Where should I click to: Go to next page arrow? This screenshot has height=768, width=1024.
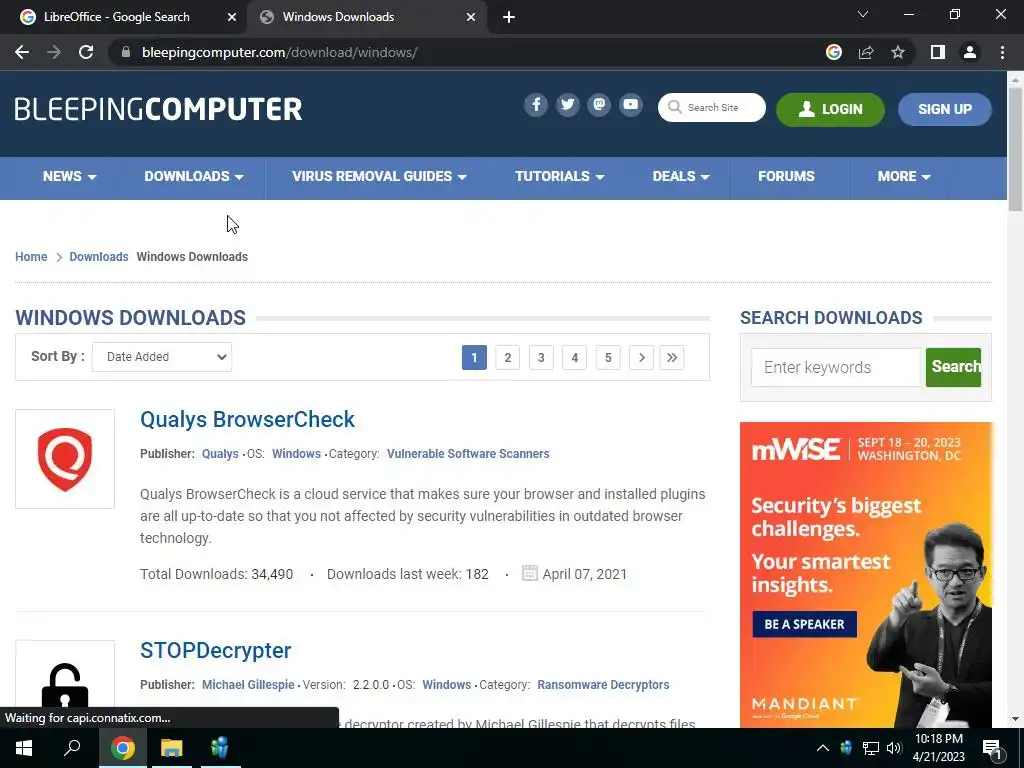click(641, 357)
